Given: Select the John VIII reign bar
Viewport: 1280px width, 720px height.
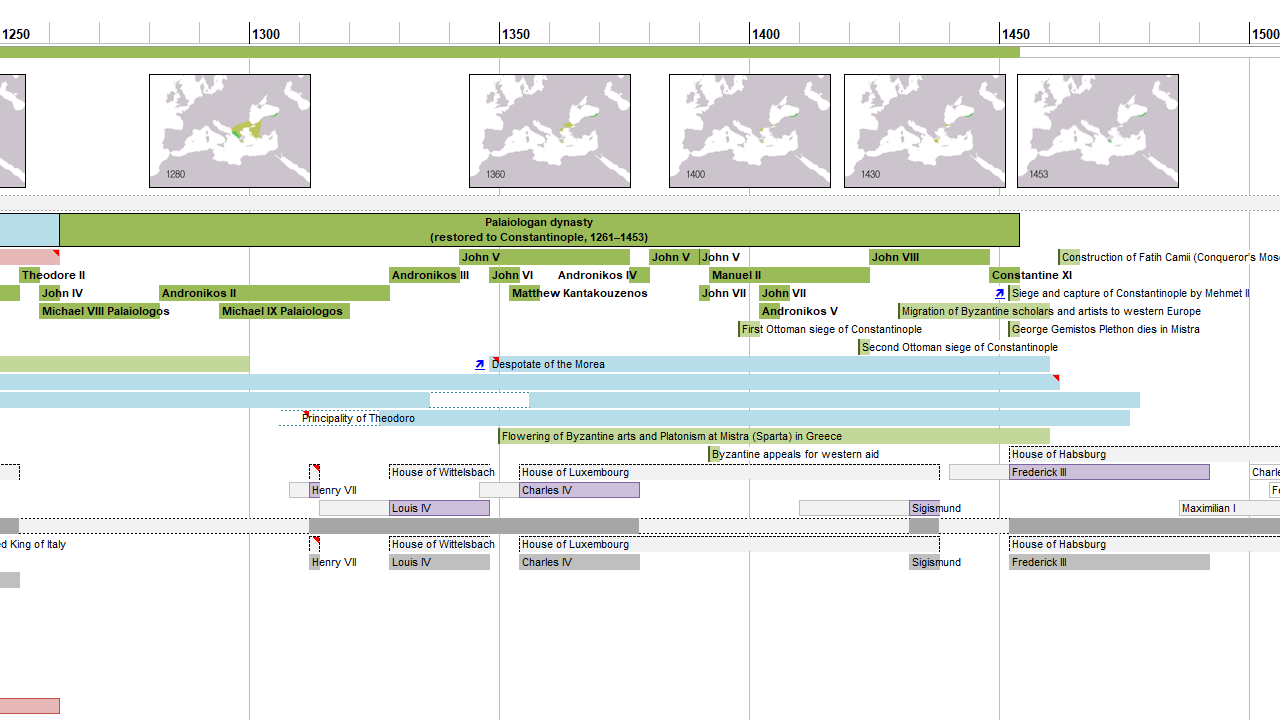Looking at the screenshot, I should [929, 257].
